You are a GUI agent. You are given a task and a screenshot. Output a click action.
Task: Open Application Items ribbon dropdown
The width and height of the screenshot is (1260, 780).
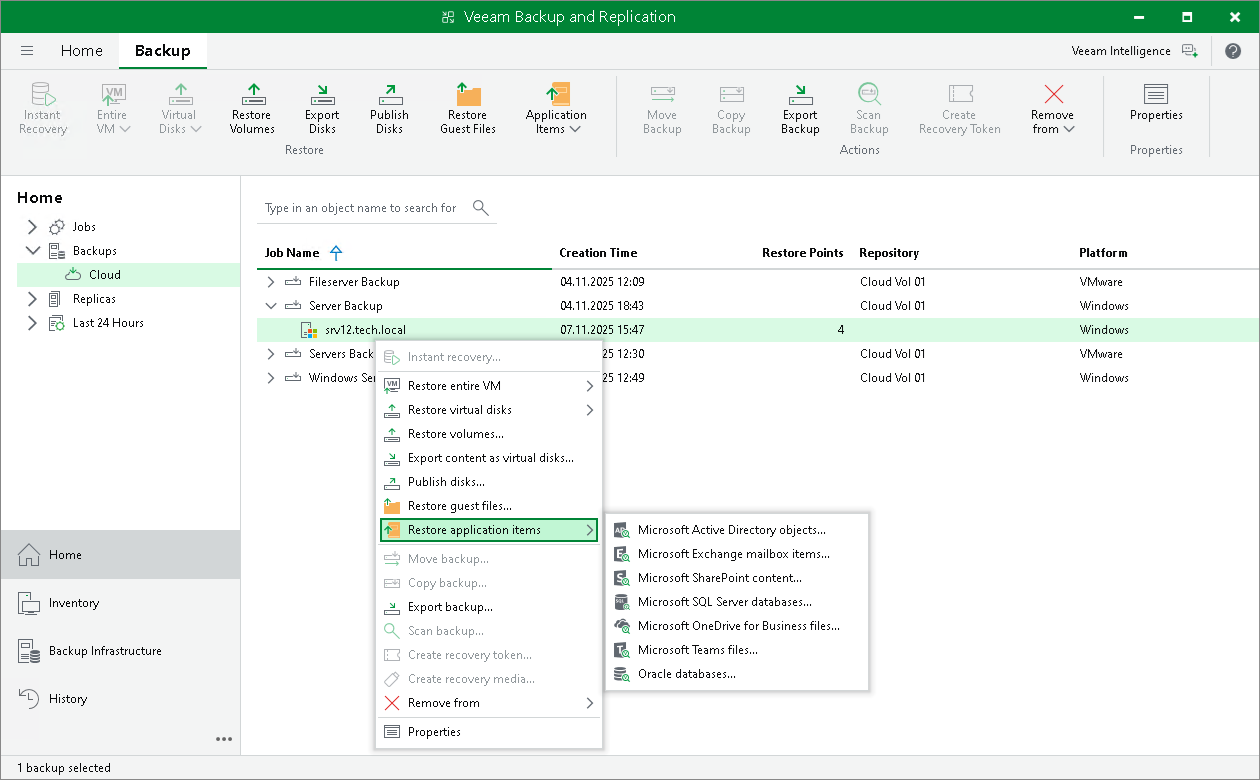pyautogui.click(x=556, y=108)
